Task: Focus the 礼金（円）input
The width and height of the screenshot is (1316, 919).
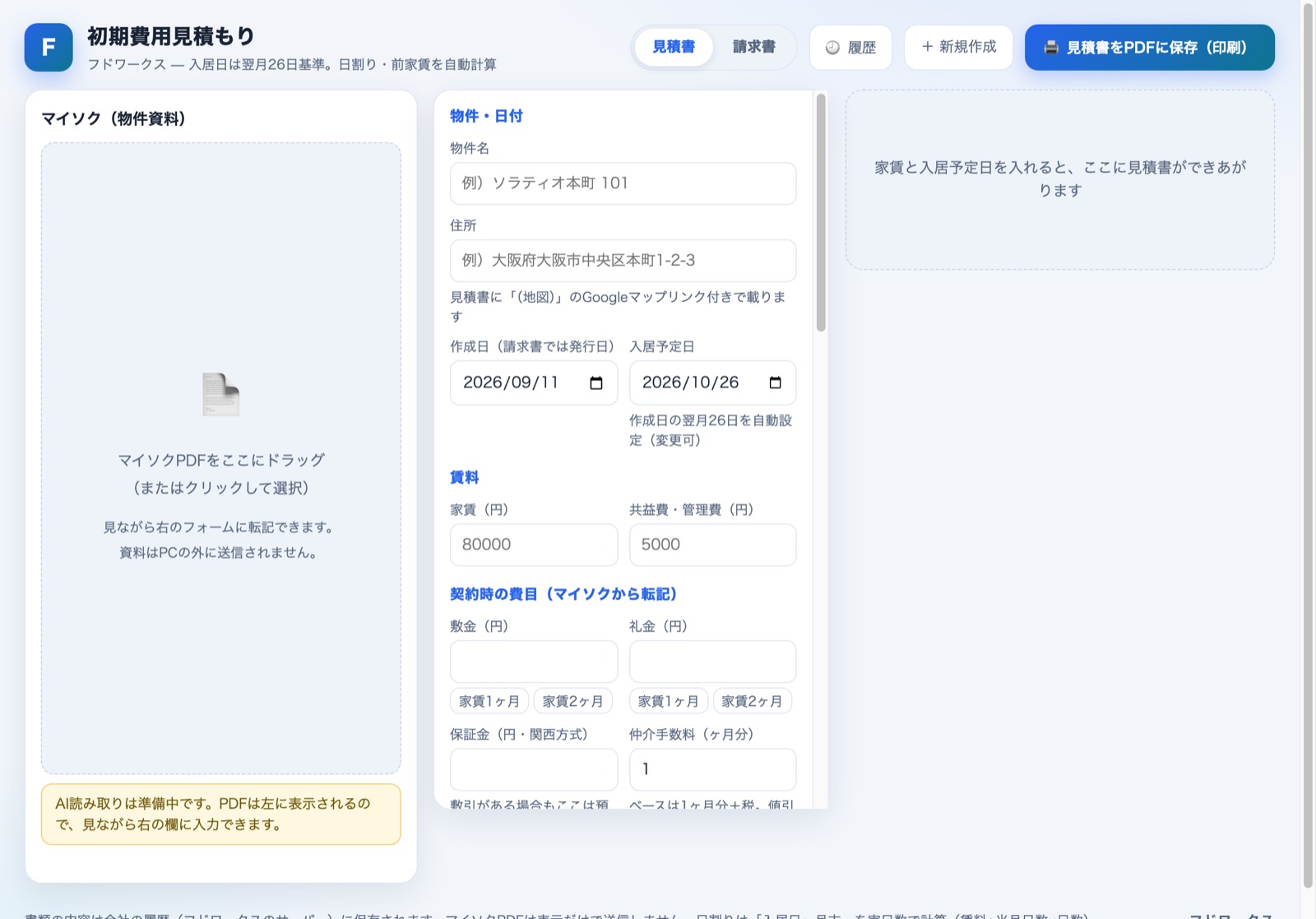Action: (712, 661)
